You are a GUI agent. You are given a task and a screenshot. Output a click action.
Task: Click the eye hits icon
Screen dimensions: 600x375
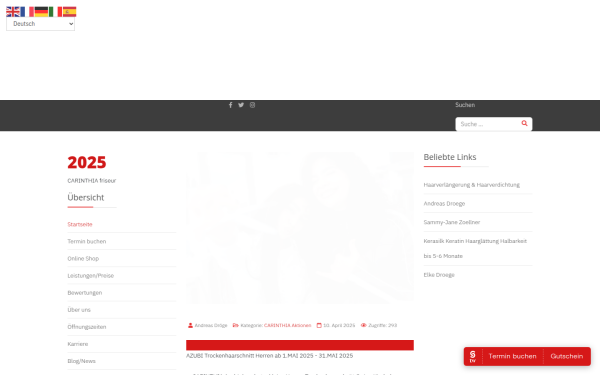(x=364, y=325)
